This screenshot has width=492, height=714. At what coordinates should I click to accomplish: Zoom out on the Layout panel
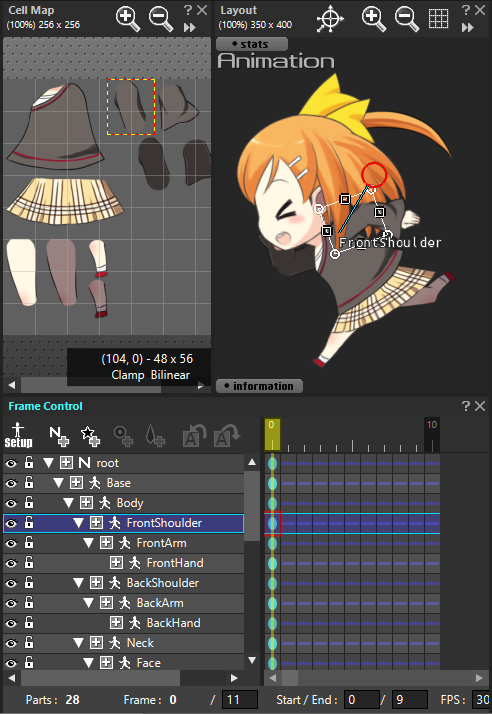[x=406, y=19]
